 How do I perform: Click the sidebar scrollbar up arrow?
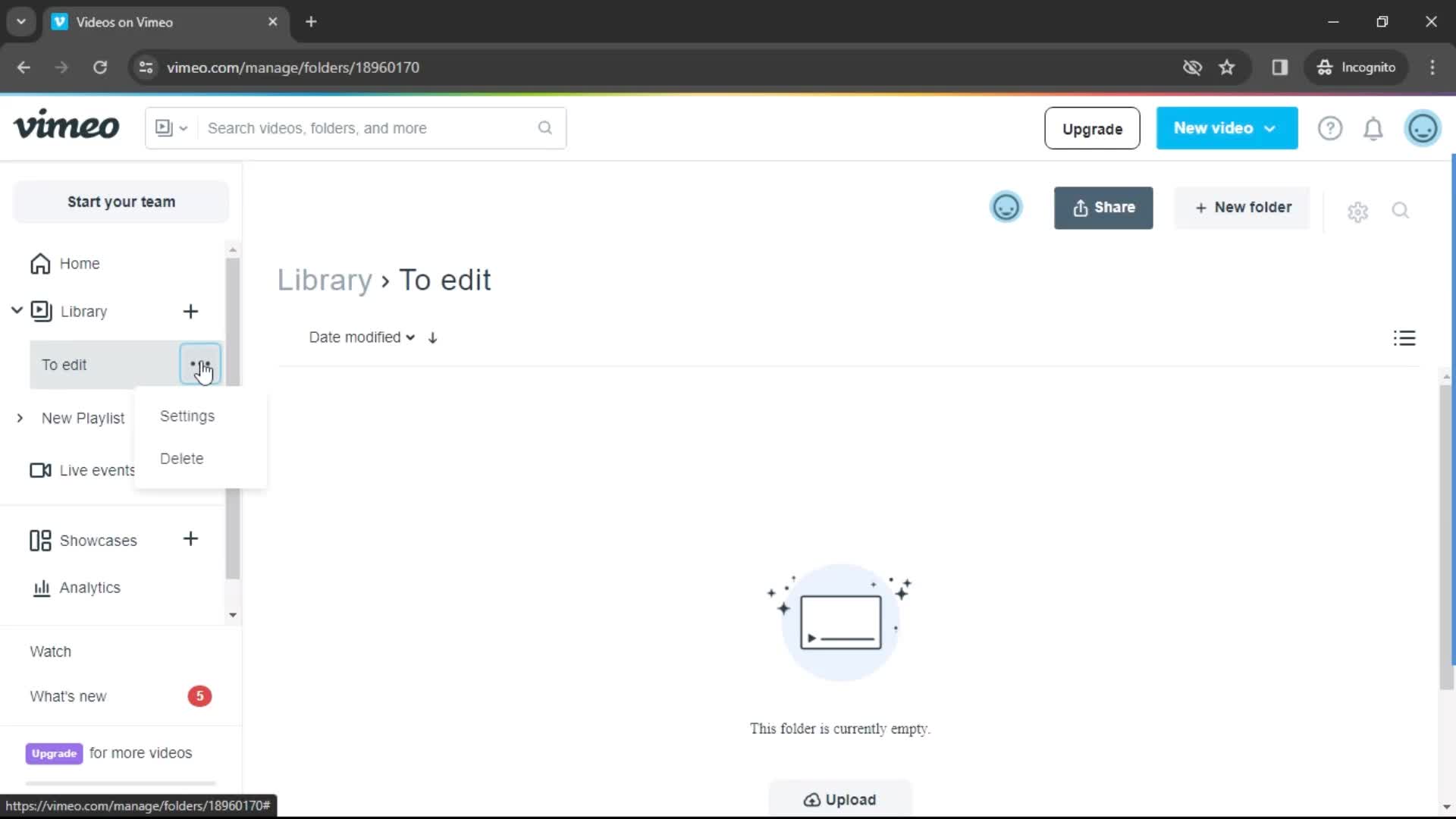233,249
